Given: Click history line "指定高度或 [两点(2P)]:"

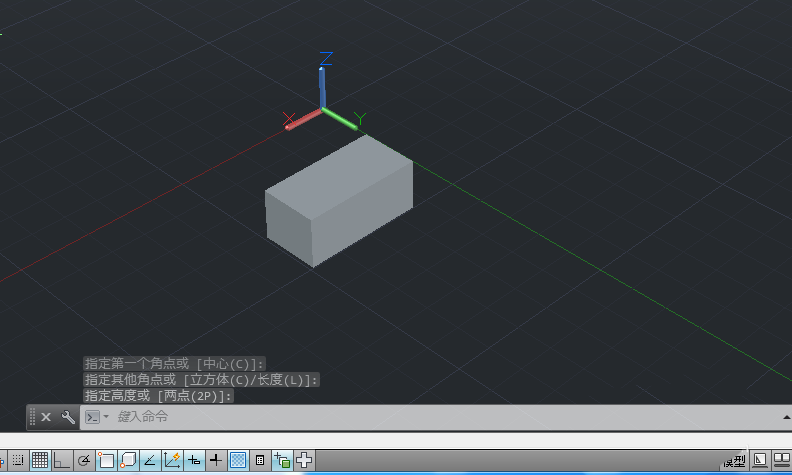Looking at the screenshot, I should coord(158,396).
